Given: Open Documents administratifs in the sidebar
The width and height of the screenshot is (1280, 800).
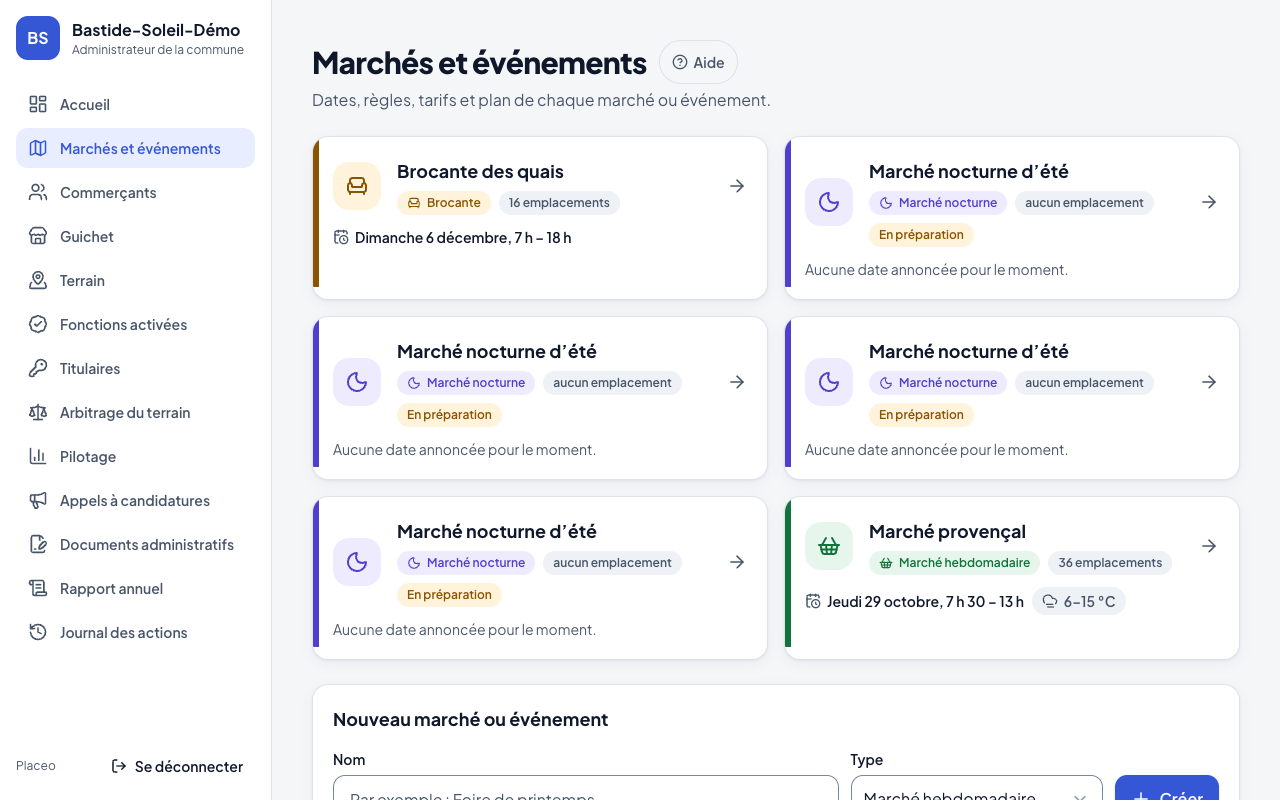Looking at the screenshot, I should (x=135, y=544).
